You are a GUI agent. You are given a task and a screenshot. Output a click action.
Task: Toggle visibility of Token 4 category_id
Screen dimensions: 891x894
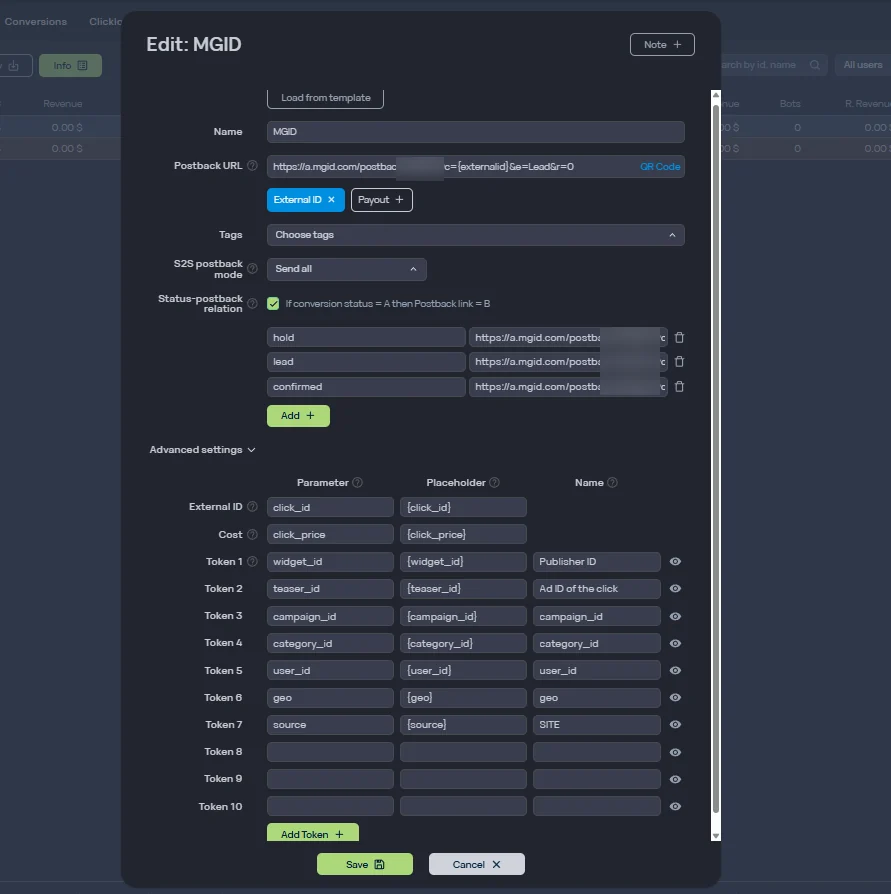click(675, 643)
